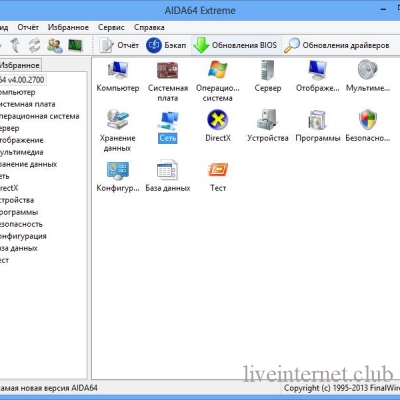Select Операционная система in the tree
The width and height of the screenshot is (400, 400).
click(39, 116)
